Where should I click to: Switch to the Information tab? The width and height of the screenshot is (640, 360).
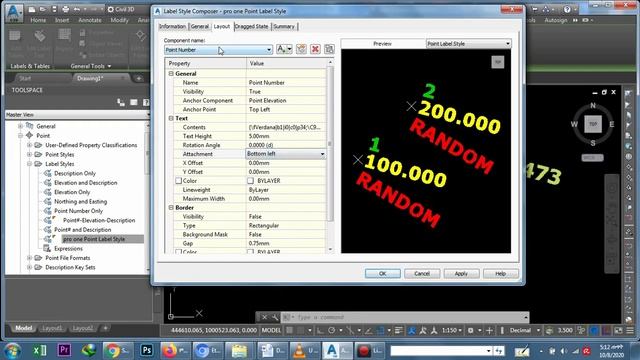pyautogui.click(x=172, y=27)
